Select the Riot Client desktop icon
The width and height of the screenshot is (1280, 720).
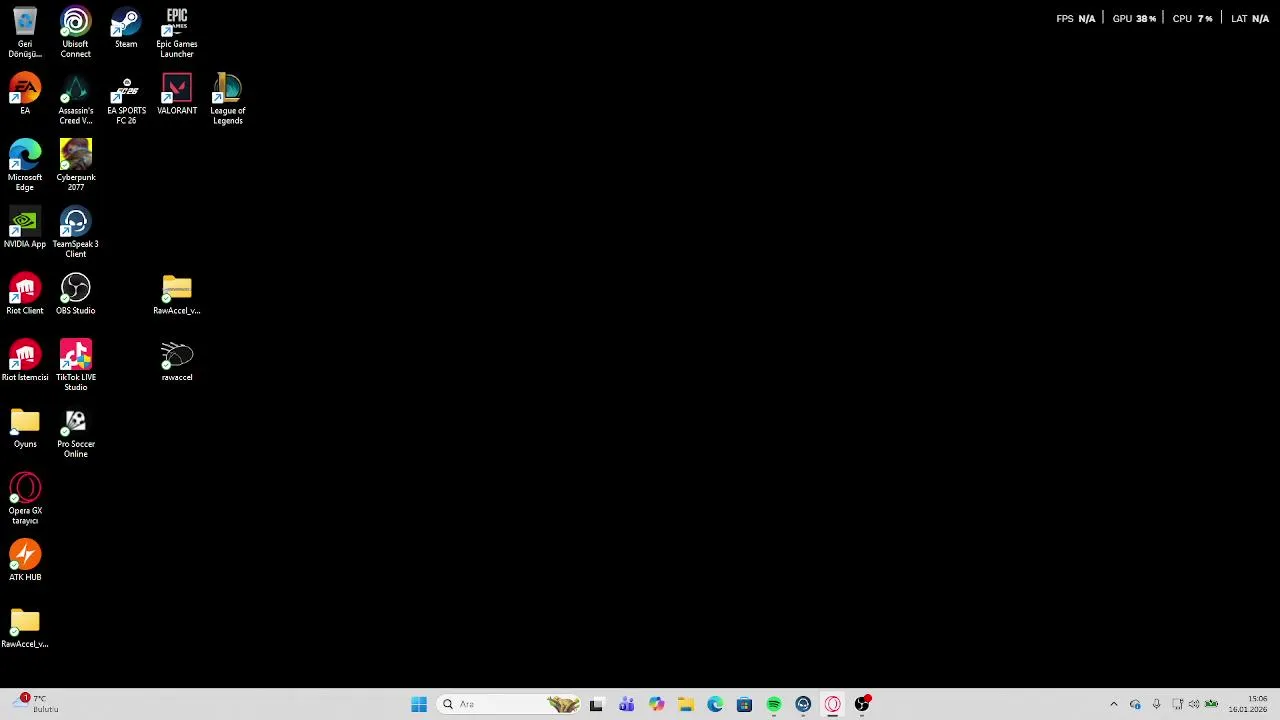pos(25,295)
